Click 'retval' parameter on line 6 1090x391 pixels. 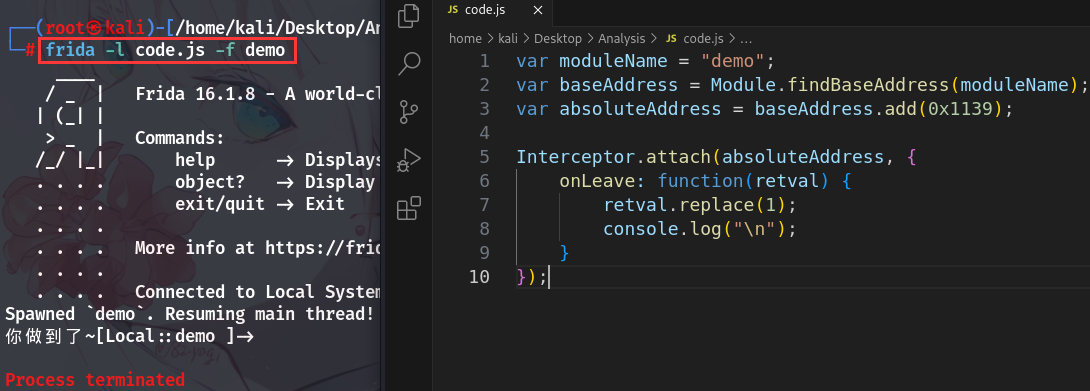point(787,181)
